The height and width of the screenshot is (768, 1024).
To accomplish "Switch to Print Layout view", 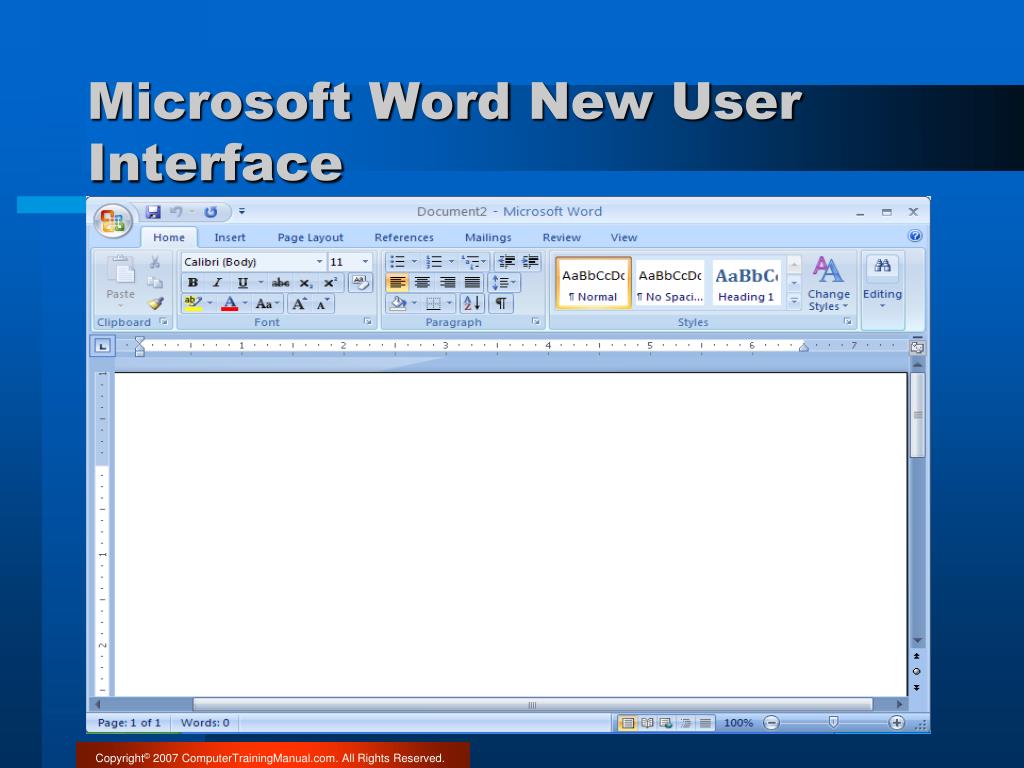I will coord(628,723).
